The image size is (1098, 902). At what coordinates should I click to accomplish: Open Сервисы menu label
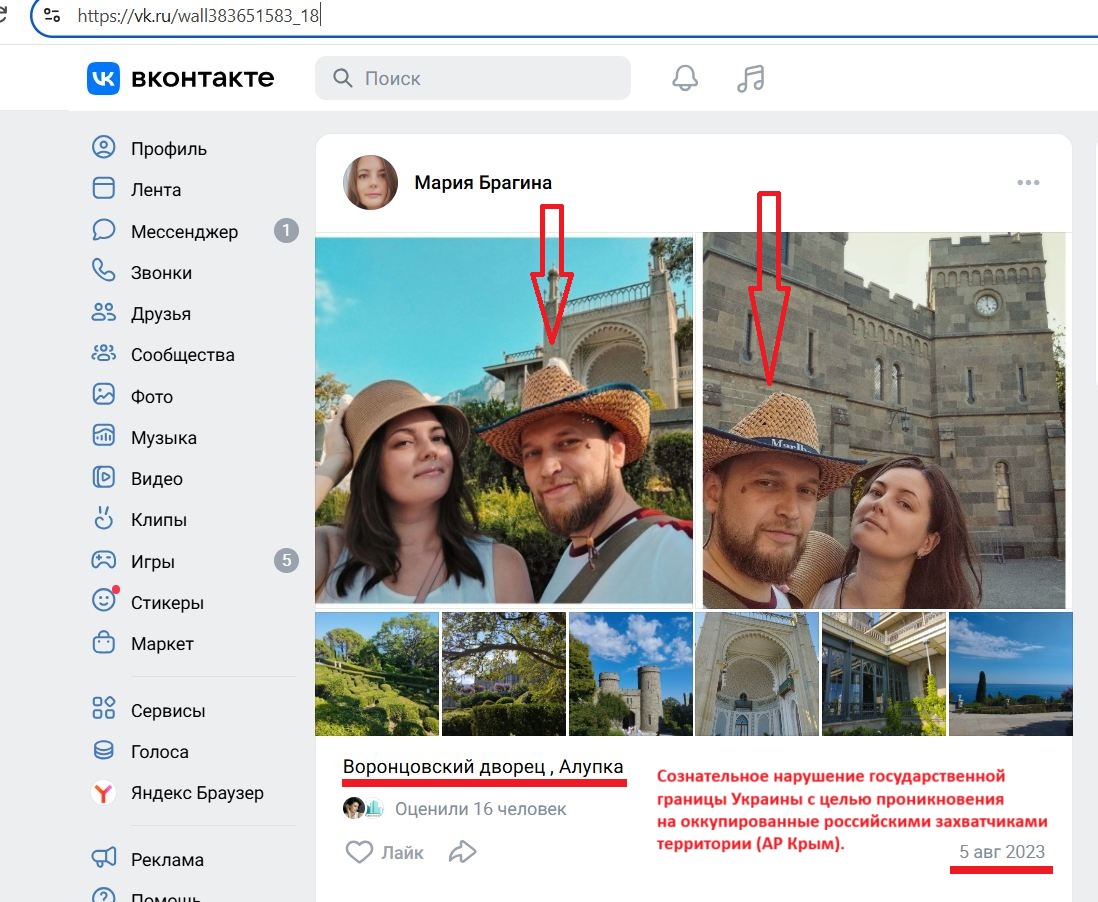coord(168,710)
